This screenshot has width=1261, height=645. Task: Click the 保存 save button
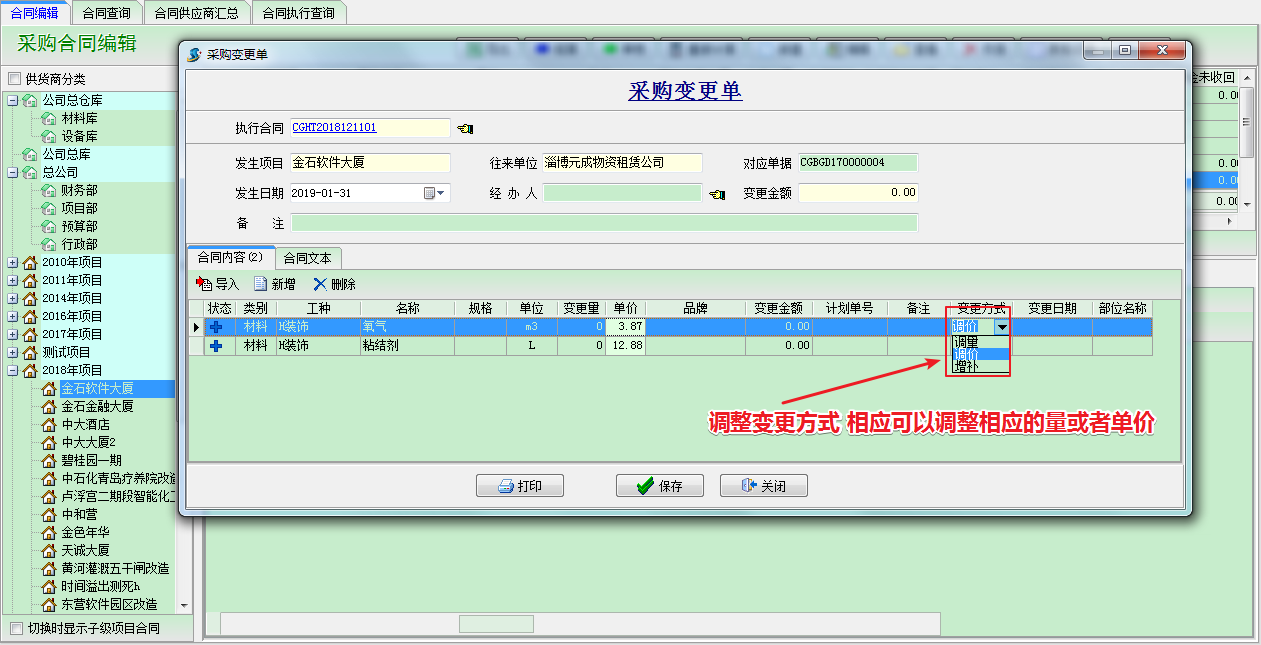[x=660, y=486]
